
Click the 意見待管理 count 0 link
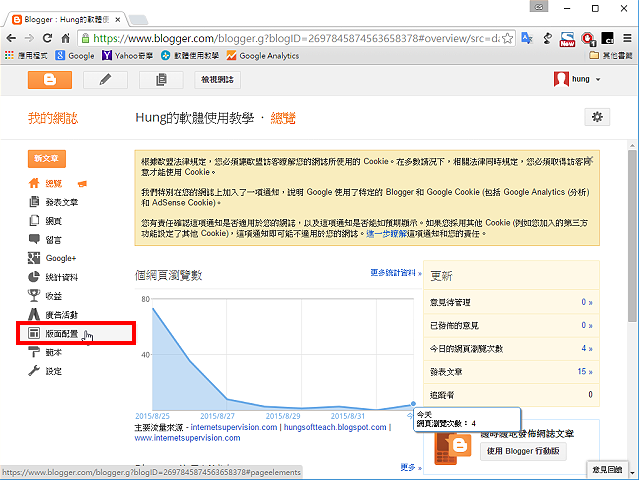(x=587, y=302)
